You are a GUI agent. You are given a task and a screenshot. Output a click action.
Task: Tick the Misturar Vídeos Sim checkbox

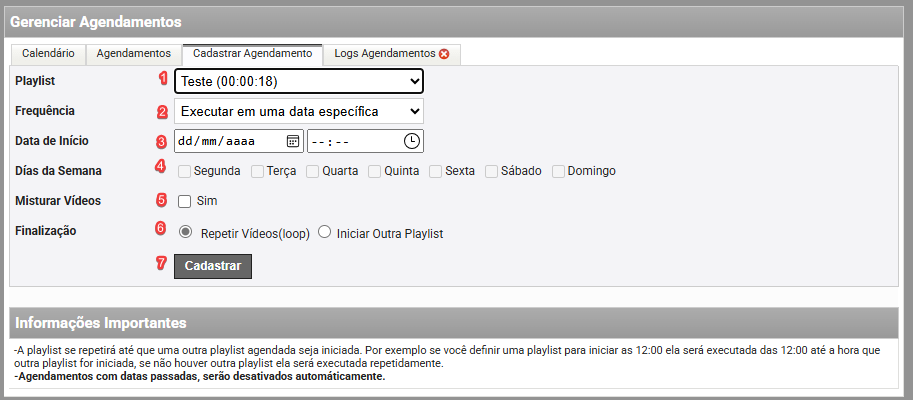[184, 201]
